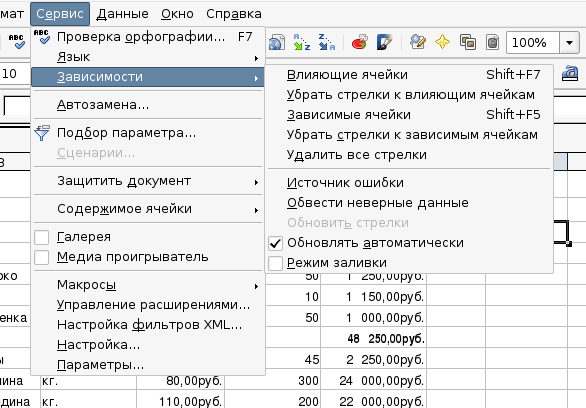
Task: Click the hyperlink globe document icon
Action: [x=277, y=42]
